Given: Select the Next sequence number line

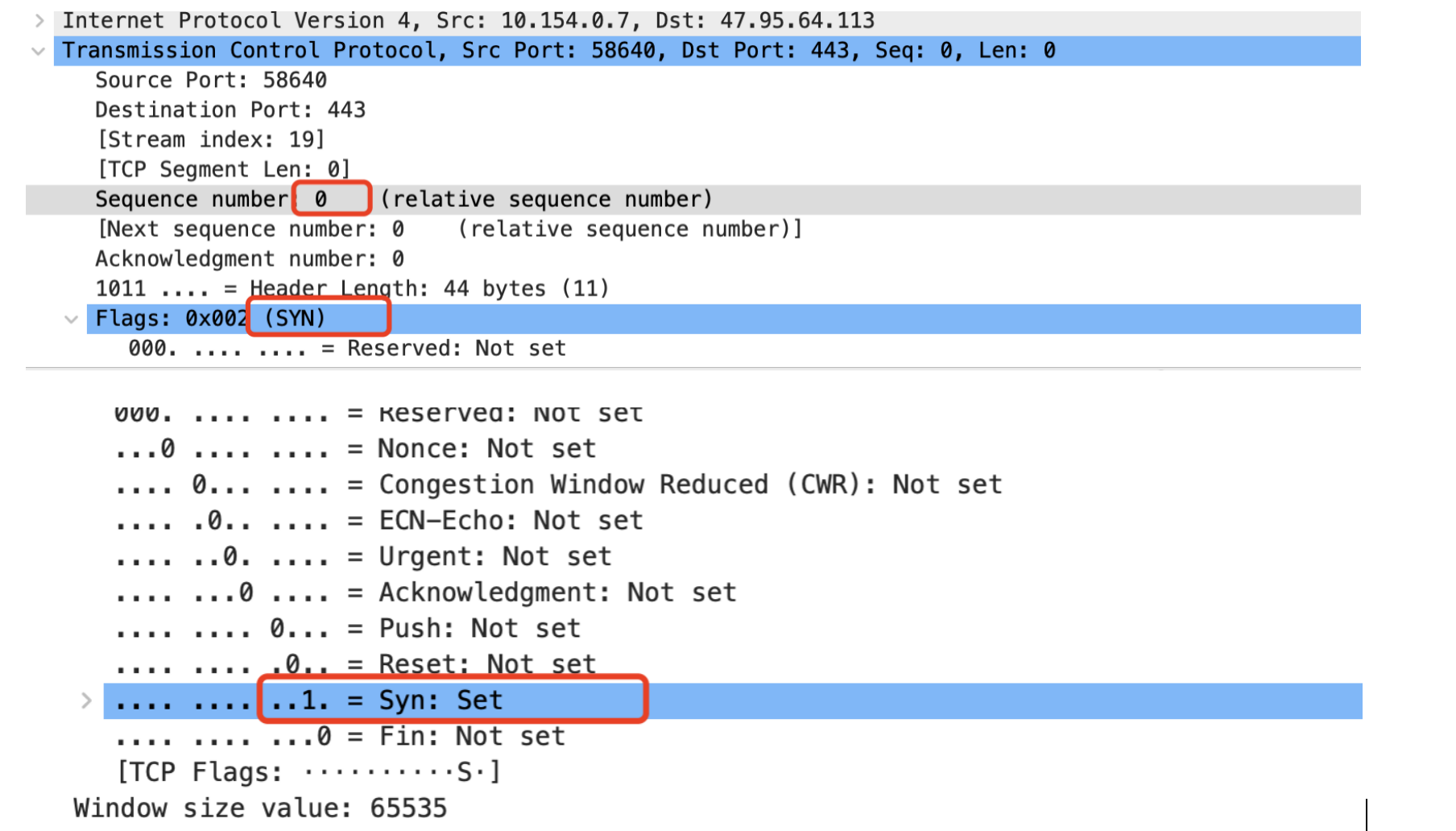Looking at the screenshot, I should pos(449,229).
